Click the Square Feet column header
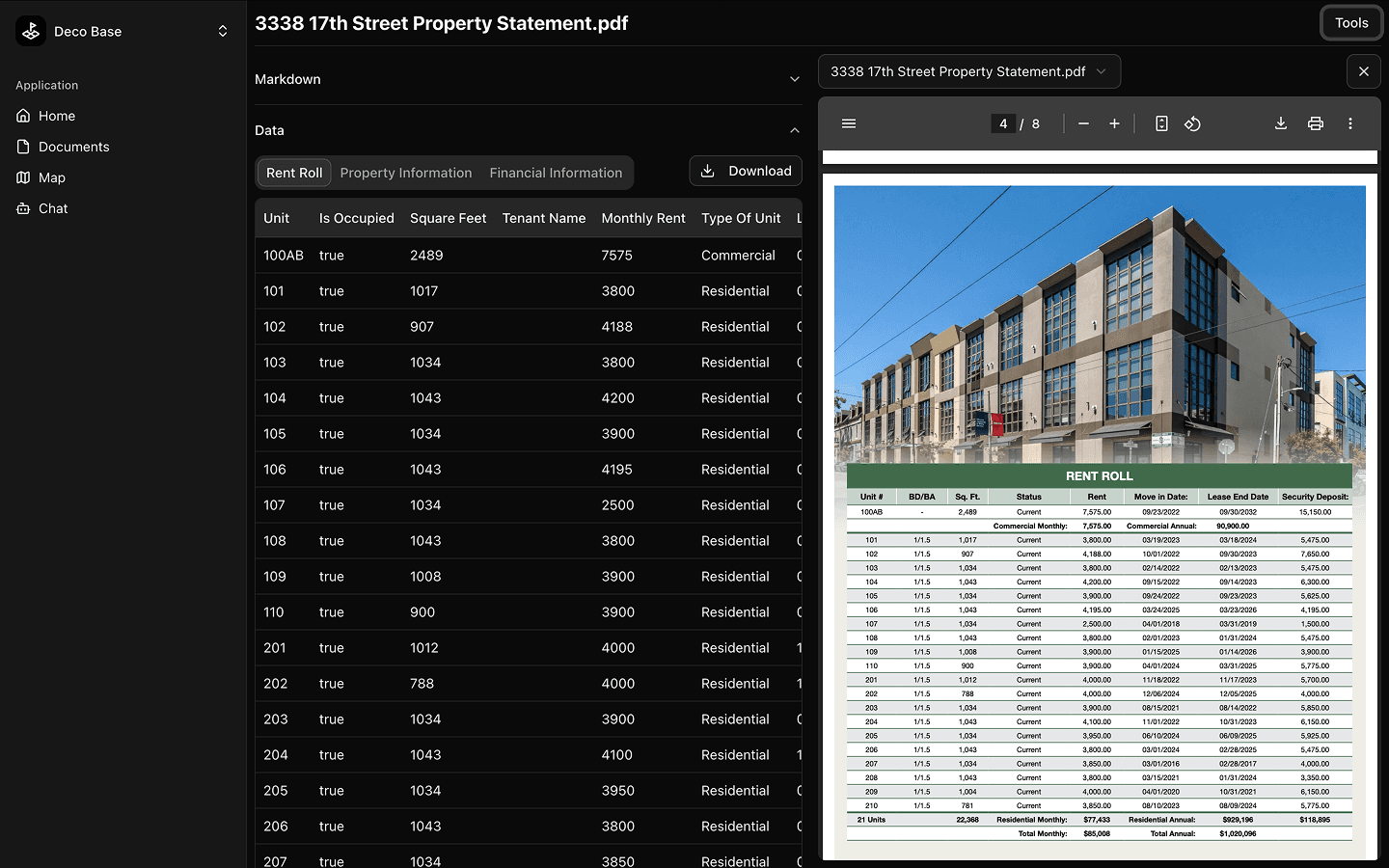Screen dimensions: 1389x868 pyautogui.click(x=448, y=218)
